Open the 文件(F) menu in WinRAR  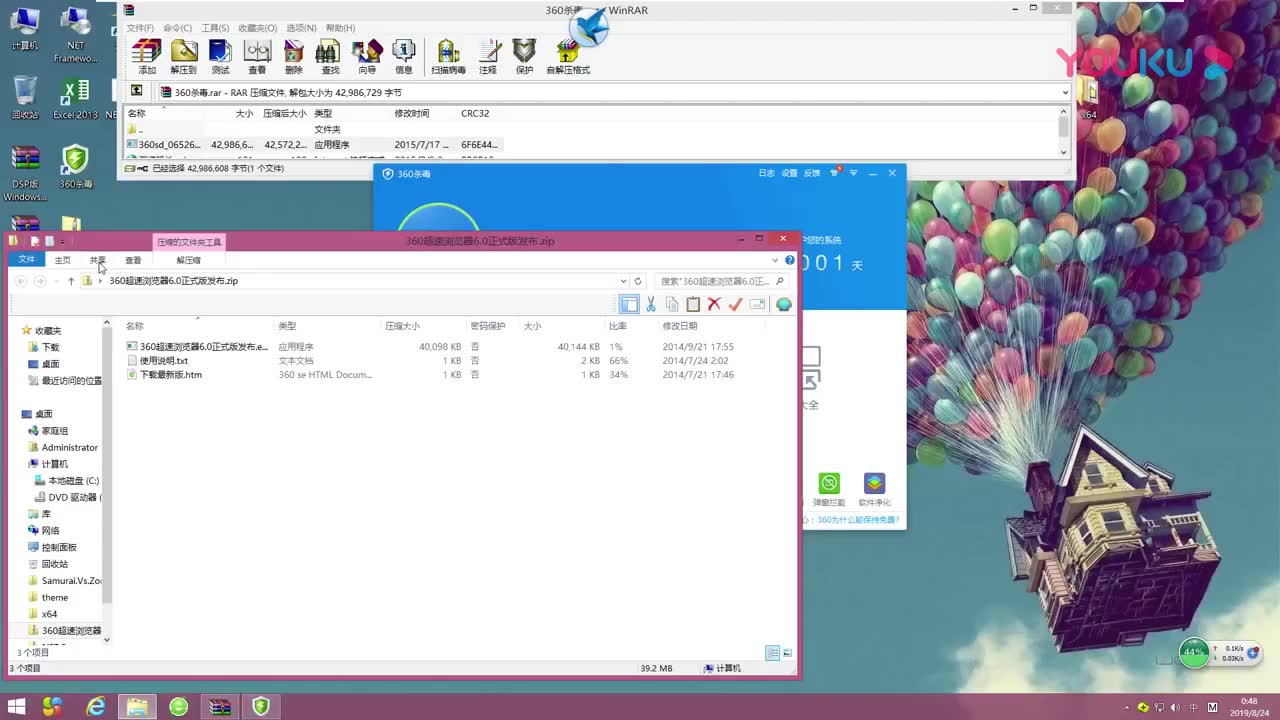point(139,28)
